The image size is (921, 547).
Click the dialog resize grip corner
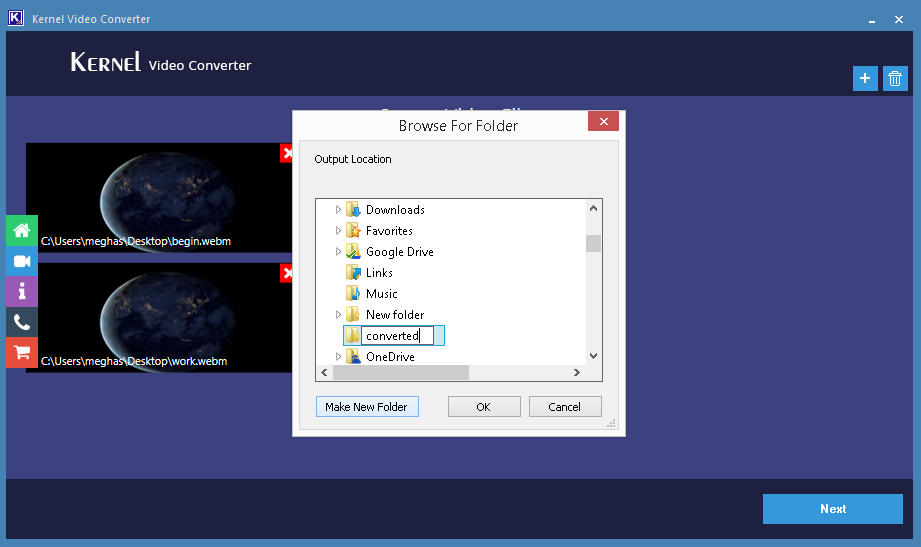[611, 423]
